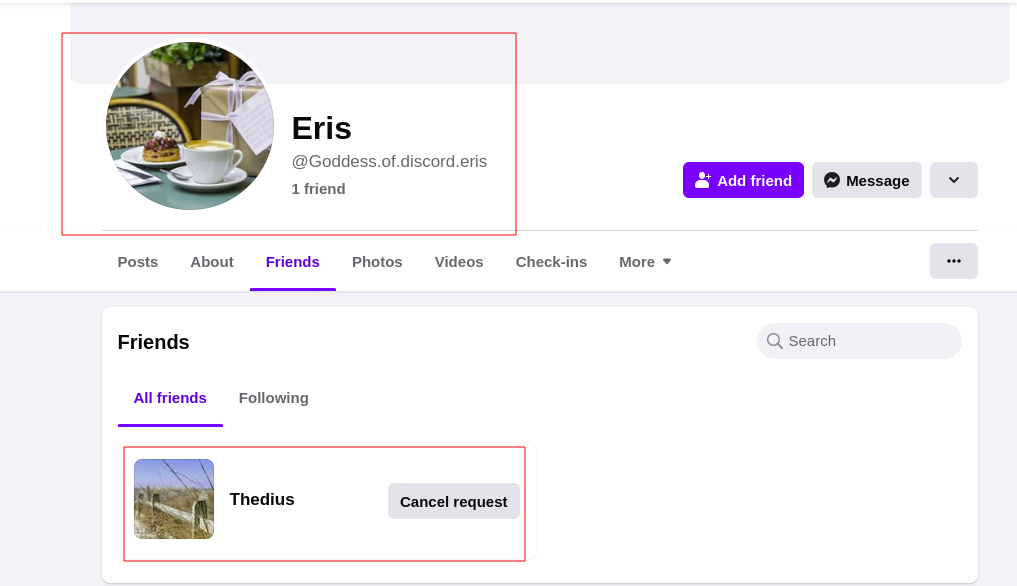Screen dimensions: 1017x586
Task: Click the magnifying glass search icon
Action: pyautogui.click(x=774, y=341)
